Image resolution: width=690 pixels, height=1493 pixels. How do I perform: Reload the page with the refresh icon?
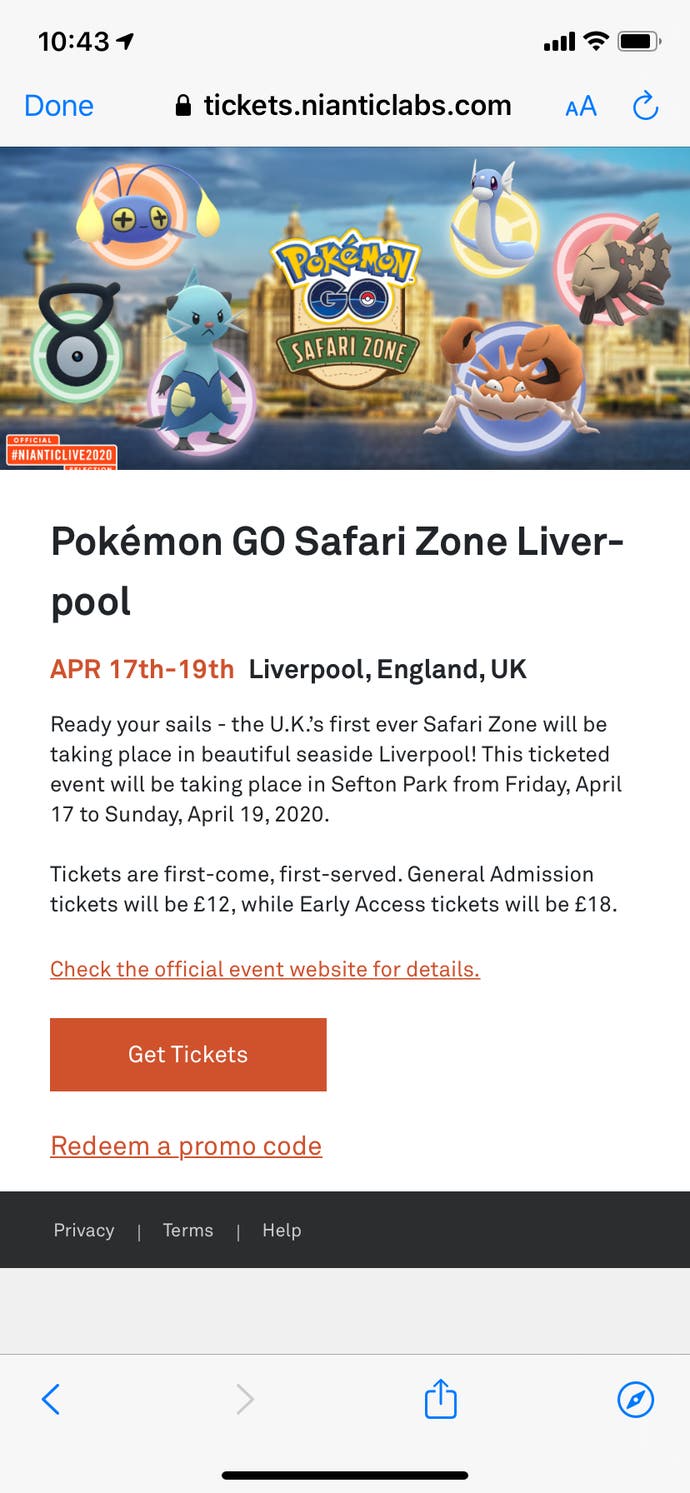(x=646, y=106)
